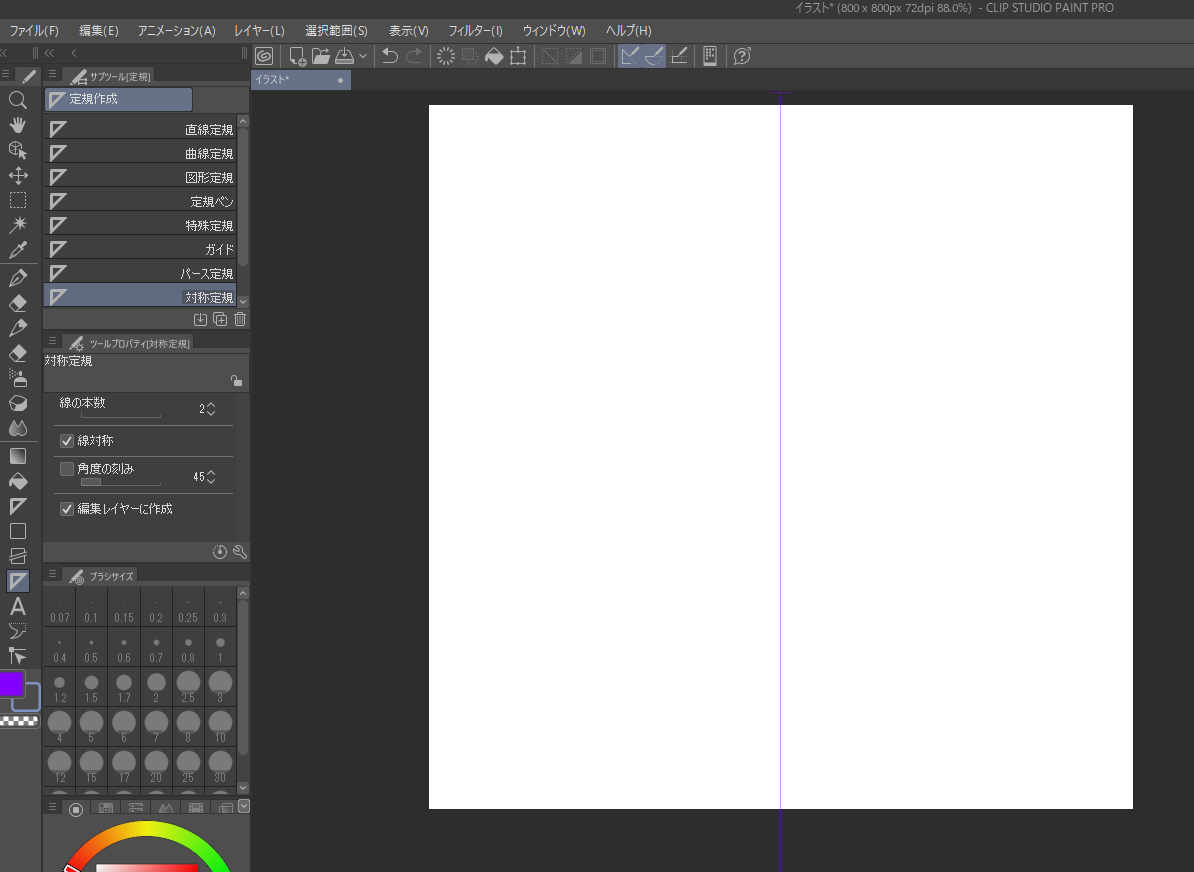Open CLIP STUDIO spiral icon in command bar

tap(264, 56)
